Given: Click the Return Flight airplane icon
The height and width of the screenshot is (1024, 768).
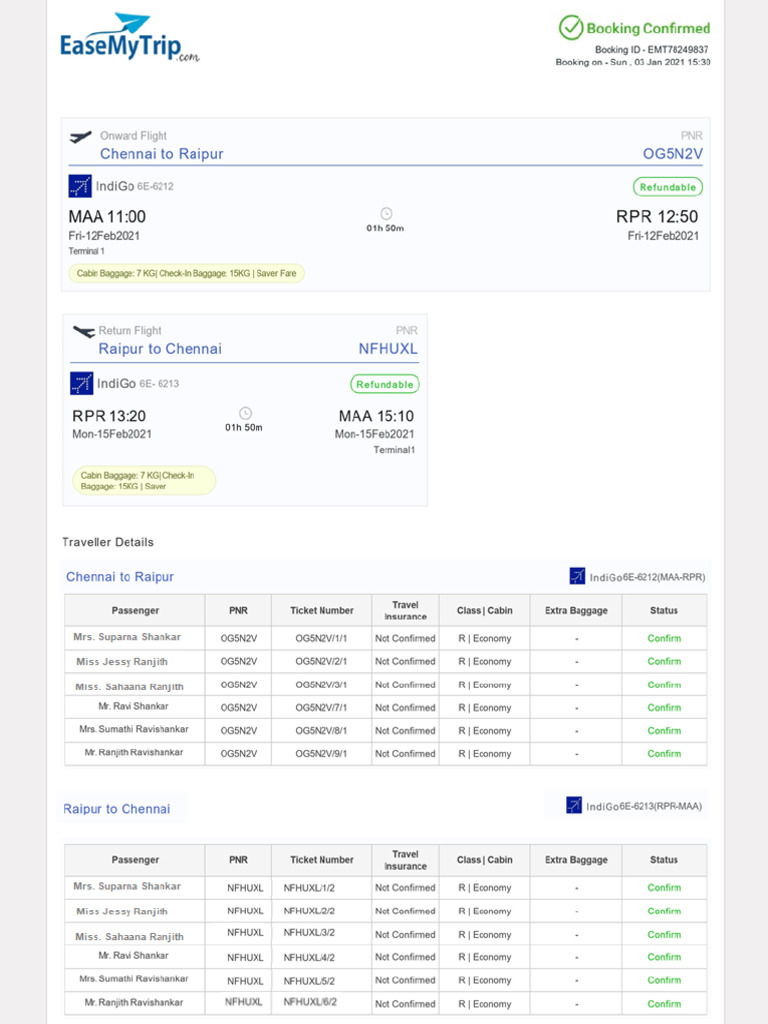Looking at the screenshot, I should tap(84, 331).
